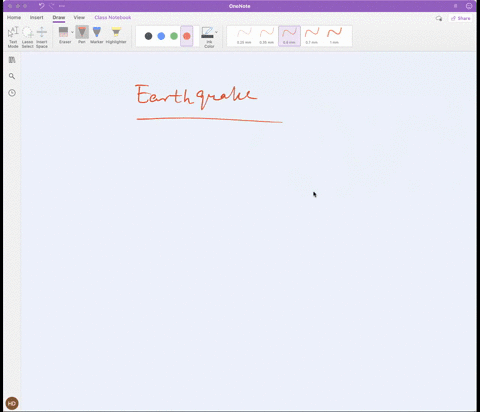
Task: Set pen thickness to 0.5 mm
Action: pyautogui.click(x=289, y=36)
